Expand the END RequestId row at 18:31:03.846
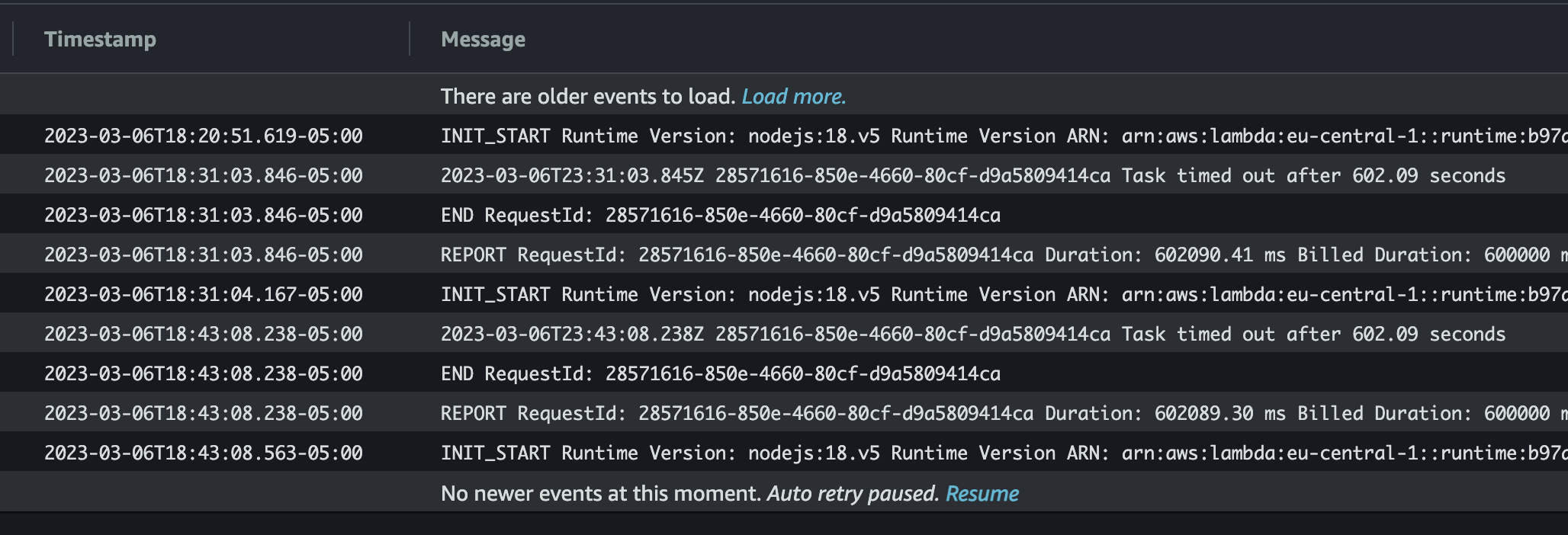This screenshot has width=1568, height=535. click(686, 215)
